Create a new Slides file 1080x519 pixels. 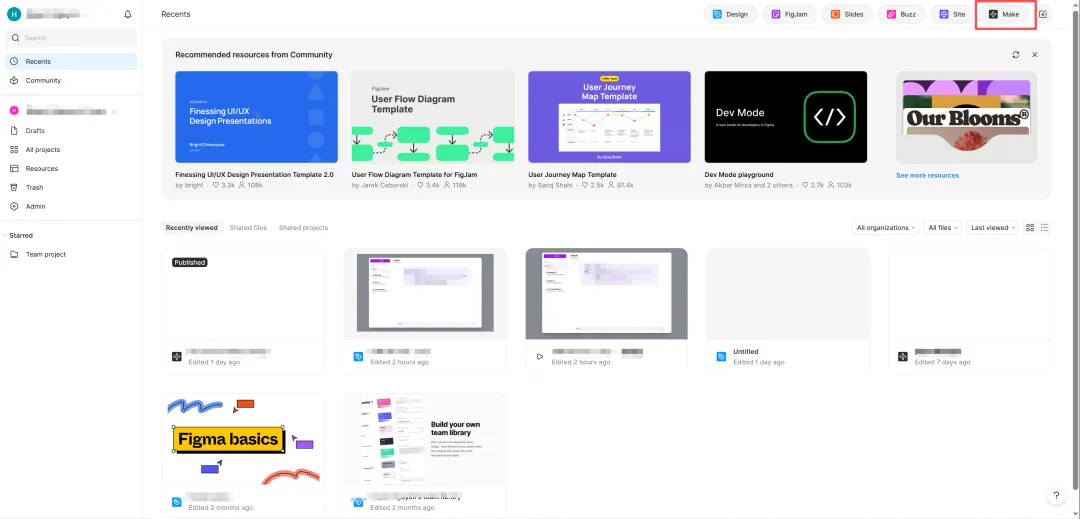[847, 14]
